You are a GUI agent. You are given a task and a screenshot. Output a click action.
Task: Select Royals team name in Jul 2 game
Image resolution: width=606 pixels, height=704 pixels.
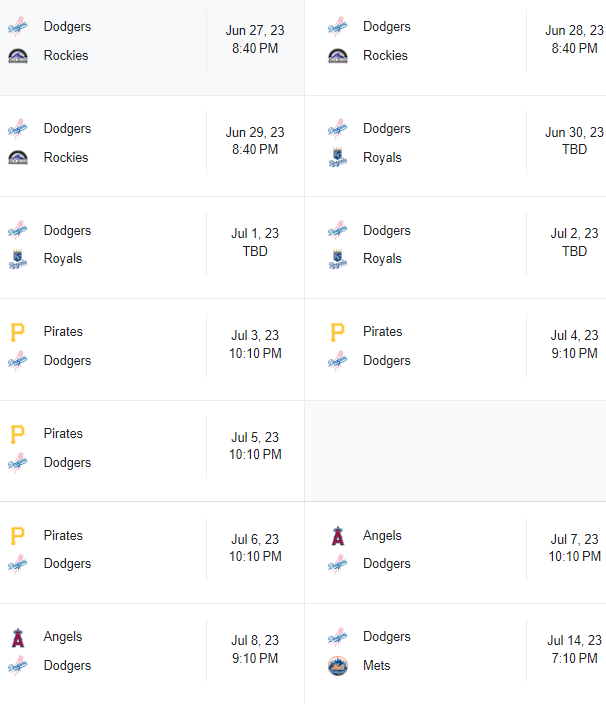pos(382,259)
